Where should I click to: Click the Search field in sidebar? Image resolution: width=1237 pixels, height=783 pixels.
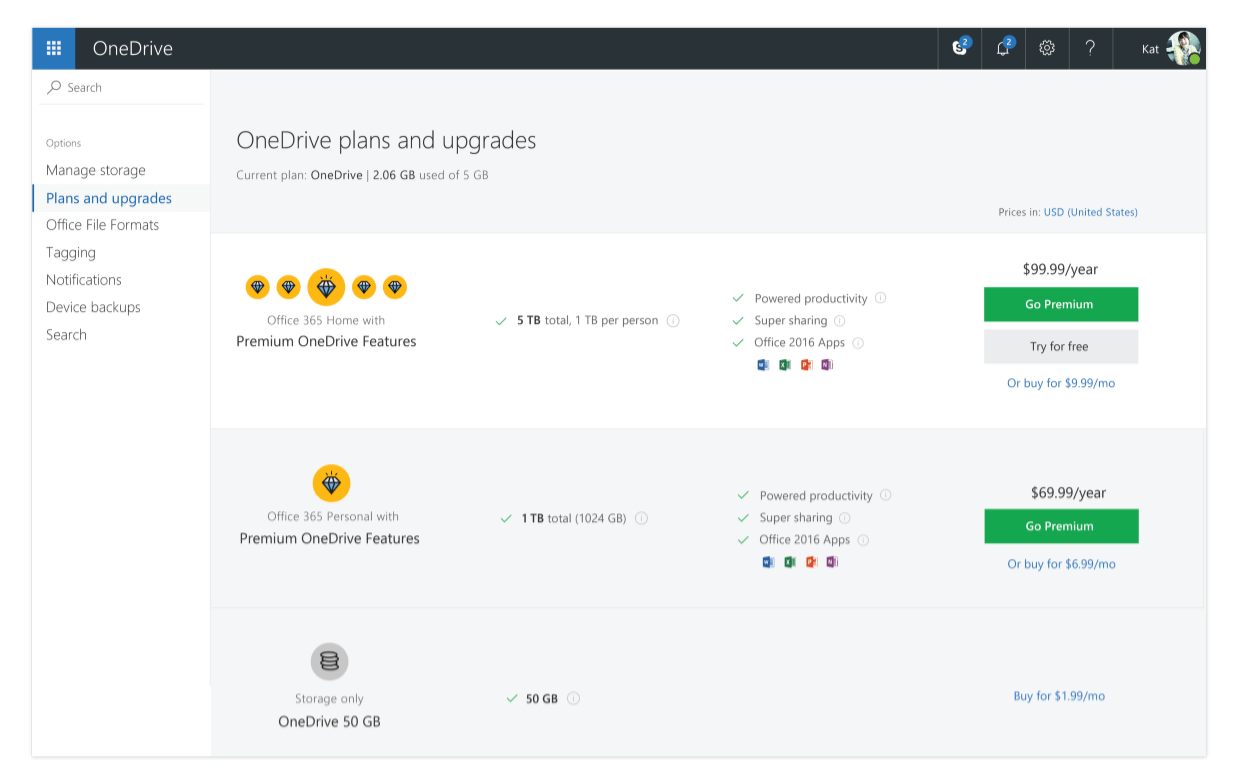tap(122, 88)
